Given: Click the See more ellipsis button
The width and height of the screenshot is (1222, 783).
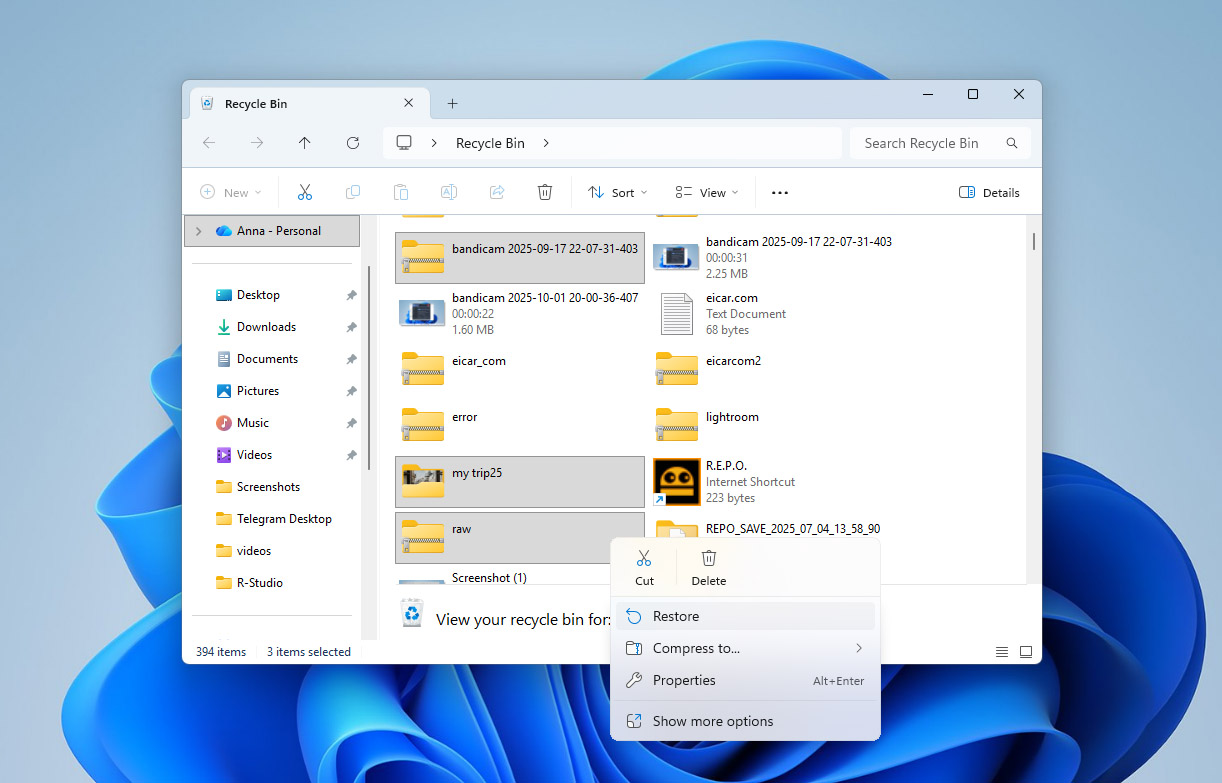Looking at the screenshot, I should [779, 191].
